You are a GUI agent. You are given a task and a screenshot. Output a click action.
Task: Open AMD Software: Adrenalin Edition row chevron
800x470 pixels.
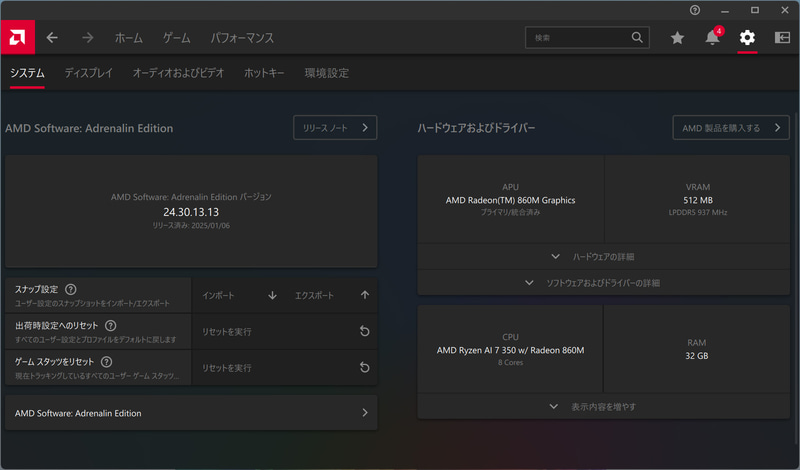pyautogui.click(x=365, y=412)
